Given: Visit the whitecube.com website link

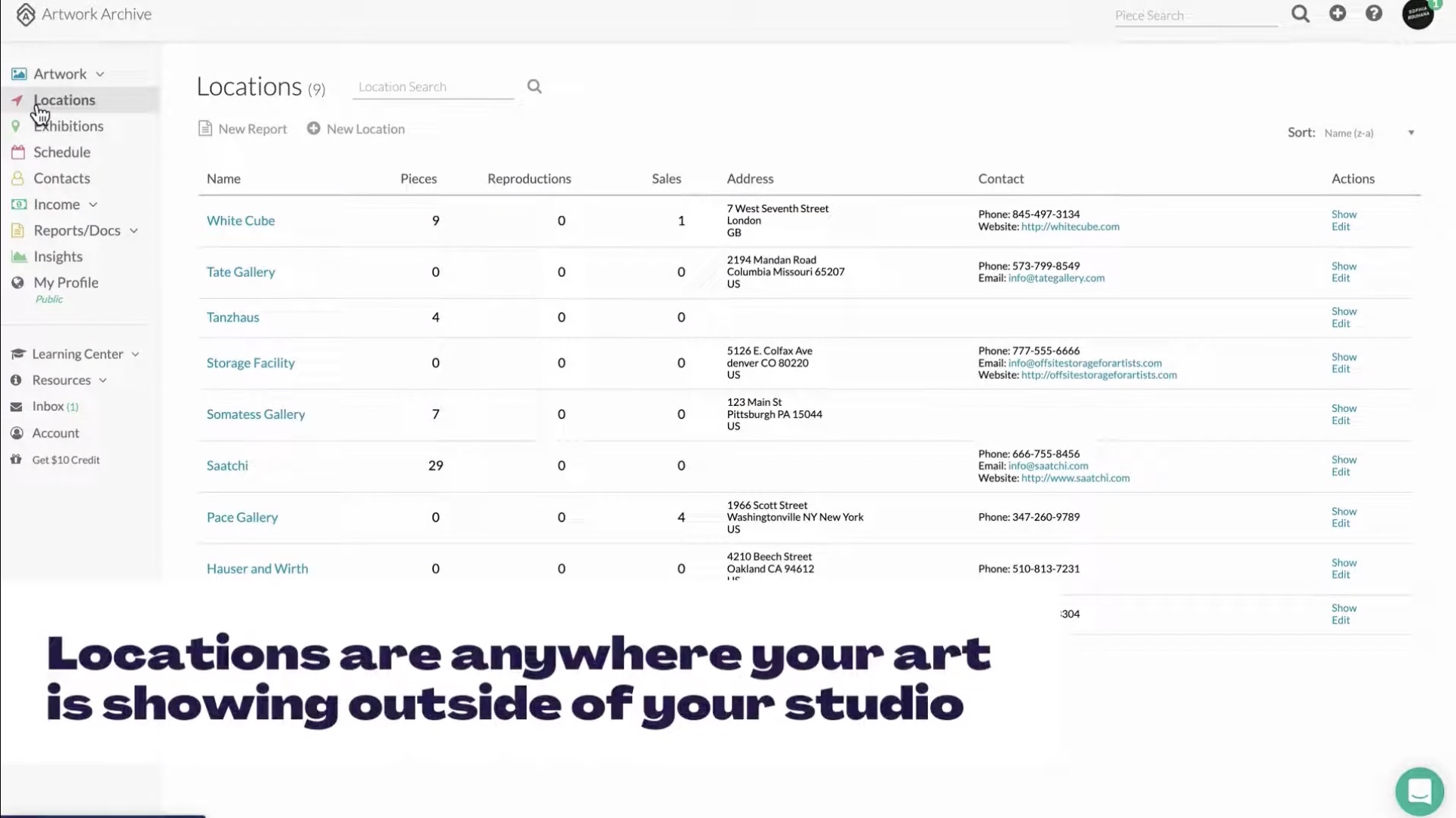Looking at the screenshot, I should 1070,226.
